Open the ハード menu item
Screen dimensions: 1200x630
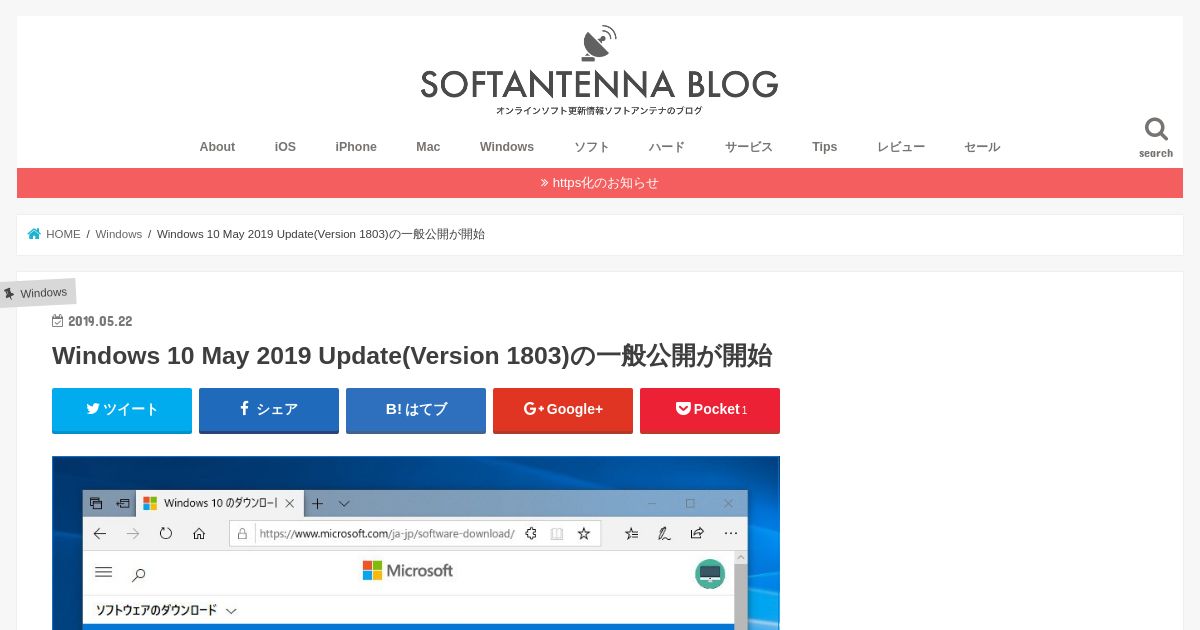pyautogui.click(x=667, y=147)
